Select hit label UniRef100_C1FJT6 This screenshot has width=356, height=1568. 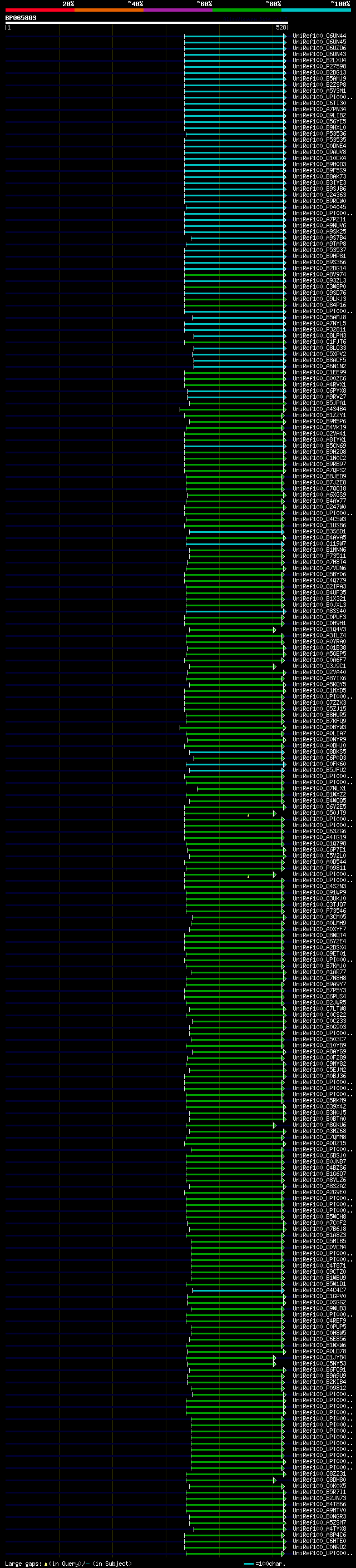click(319, 342)
